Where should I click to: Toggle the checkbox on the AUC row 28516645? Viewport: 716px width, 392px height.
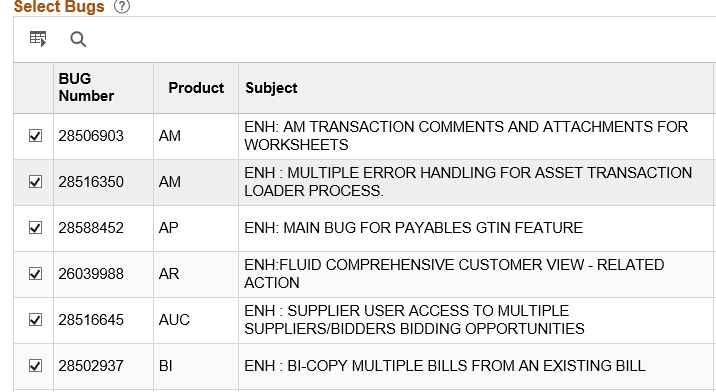35,320
